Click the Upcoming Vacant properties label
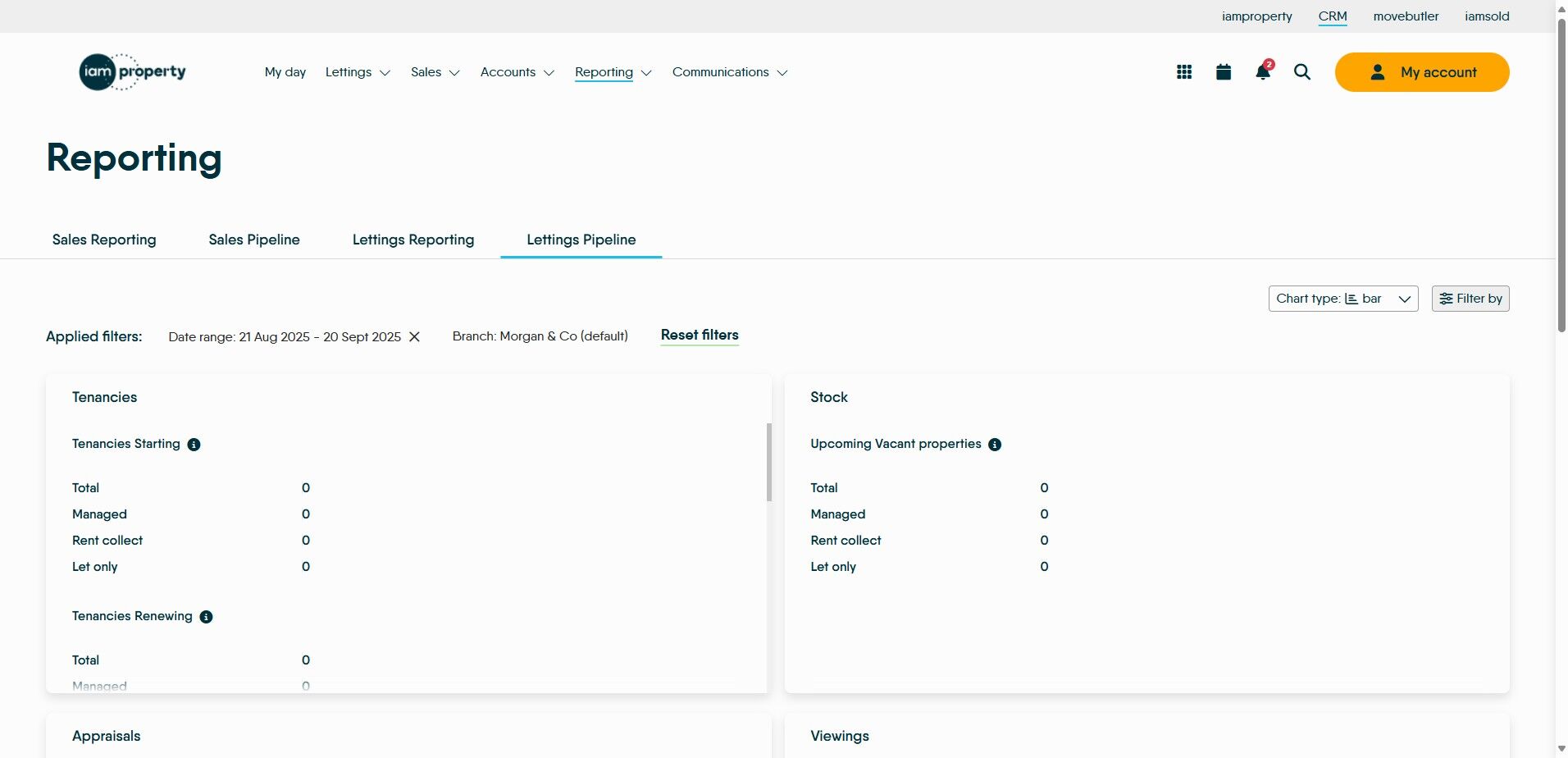1568x758 pixels. click(x=896, y=444)
